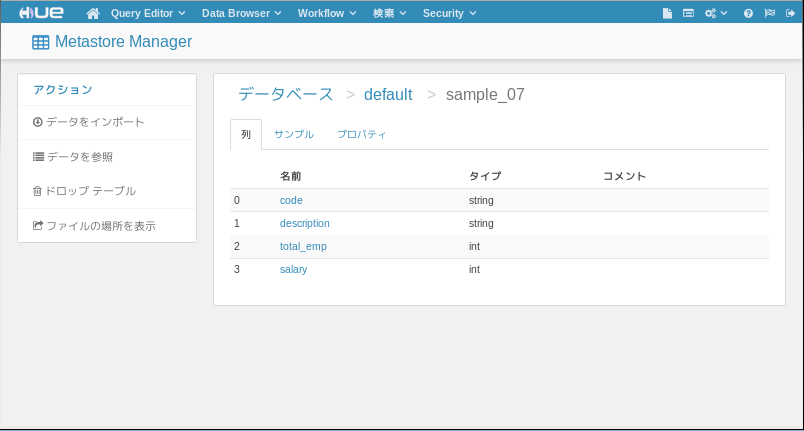Switch to the プロパティ tab

[x=361, y=134]
